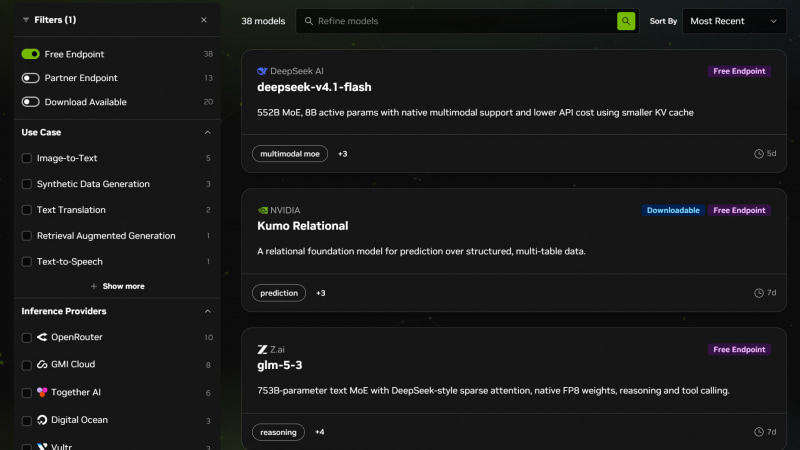Click the NVIDIA eye logo

[263, 210]
